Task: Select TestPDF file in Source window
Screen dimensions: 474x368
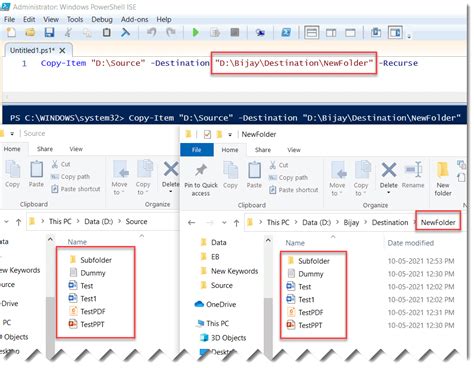Action: (x=87, y=311)
